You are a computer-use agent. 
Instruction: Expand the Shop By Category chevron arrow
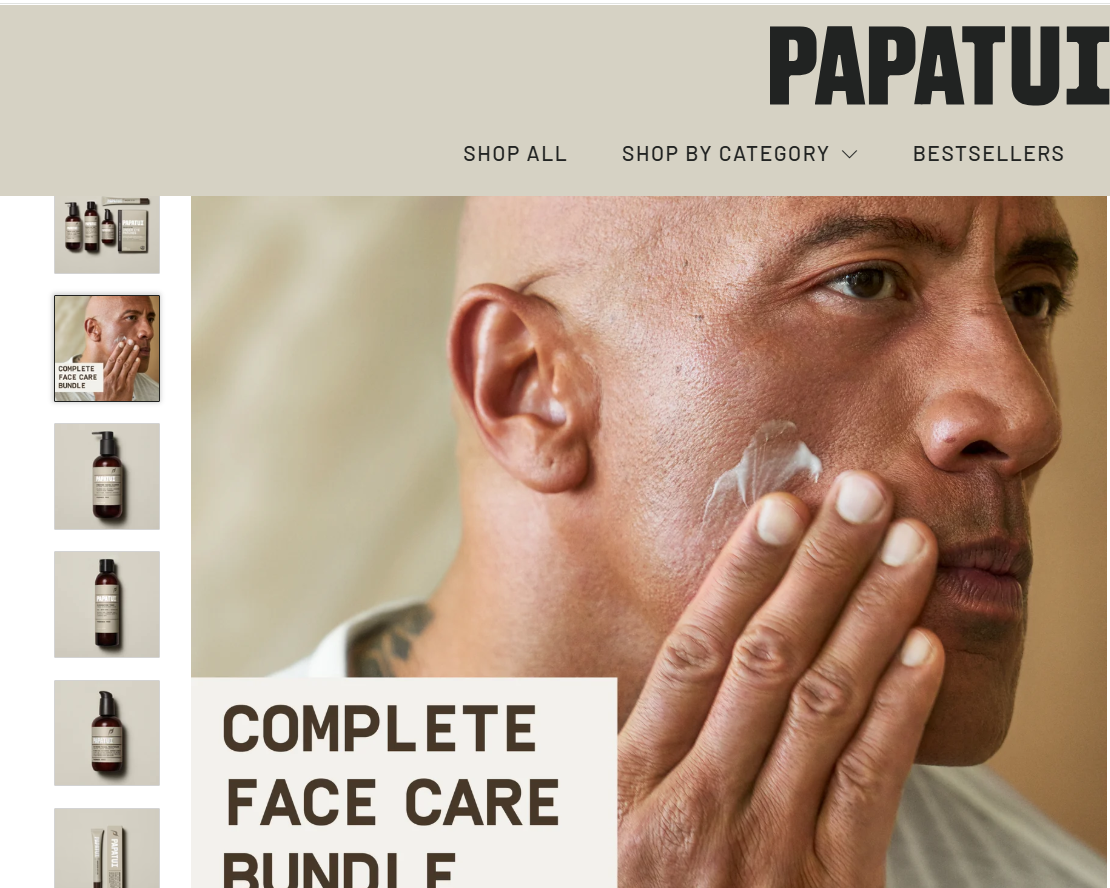pos(850,154)
